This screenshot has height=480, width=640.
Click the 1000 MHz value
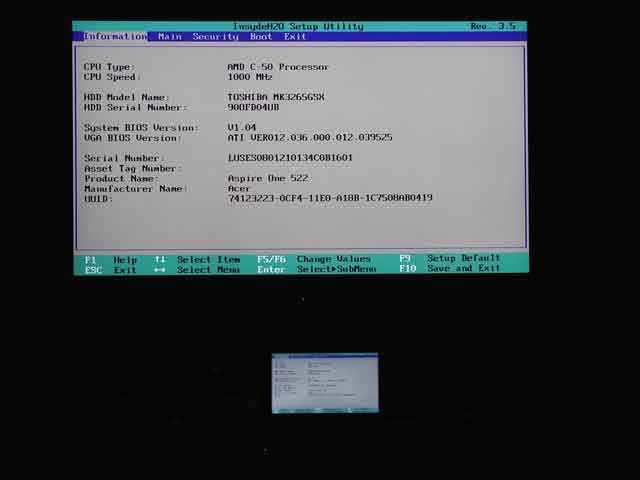tap(250, 77)
